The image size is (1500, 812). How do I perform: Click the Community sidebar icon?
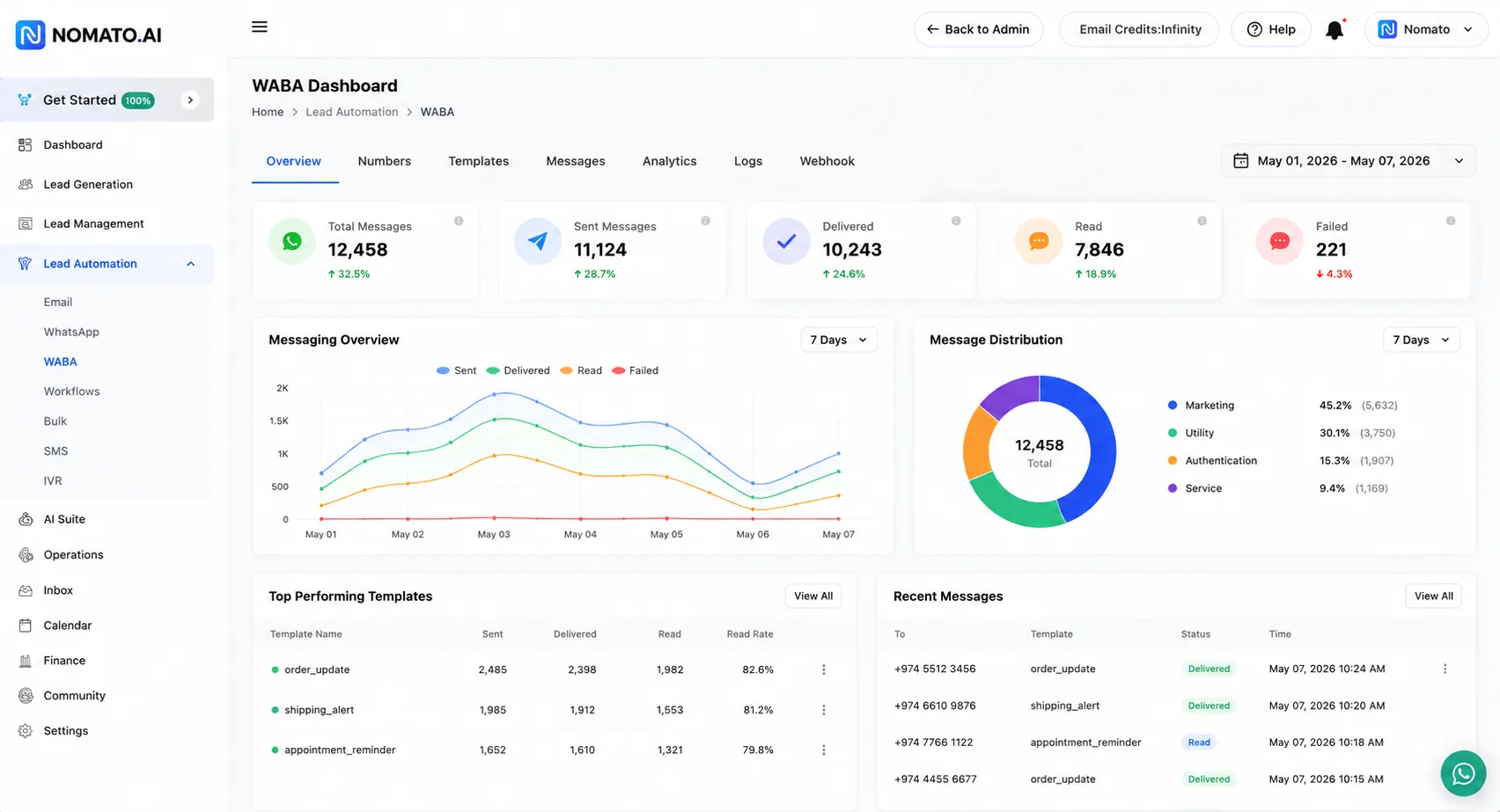point(26,696)
